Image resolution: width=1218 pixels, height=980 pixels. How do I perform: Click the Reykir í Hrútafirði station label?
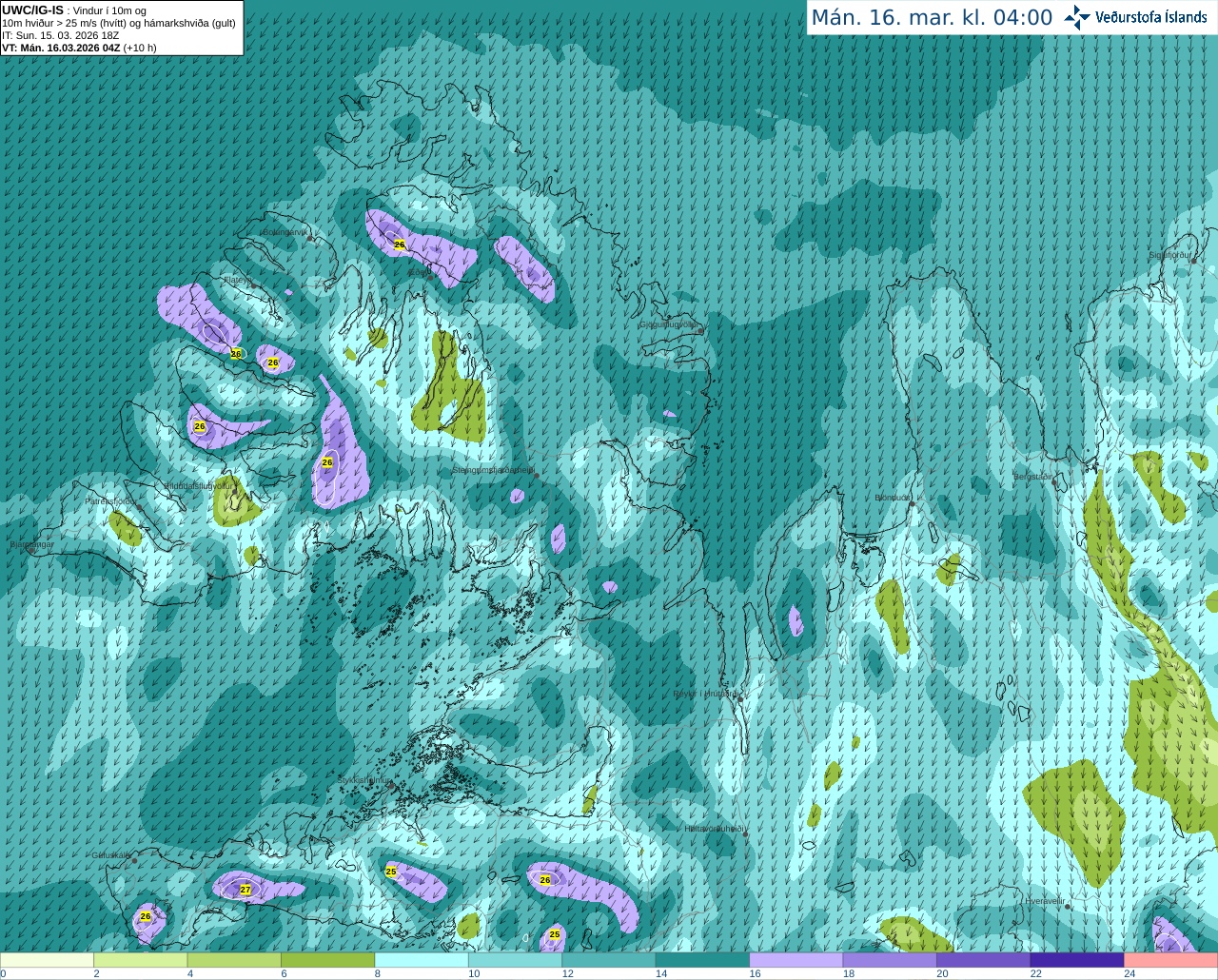[x=706, y=694]
